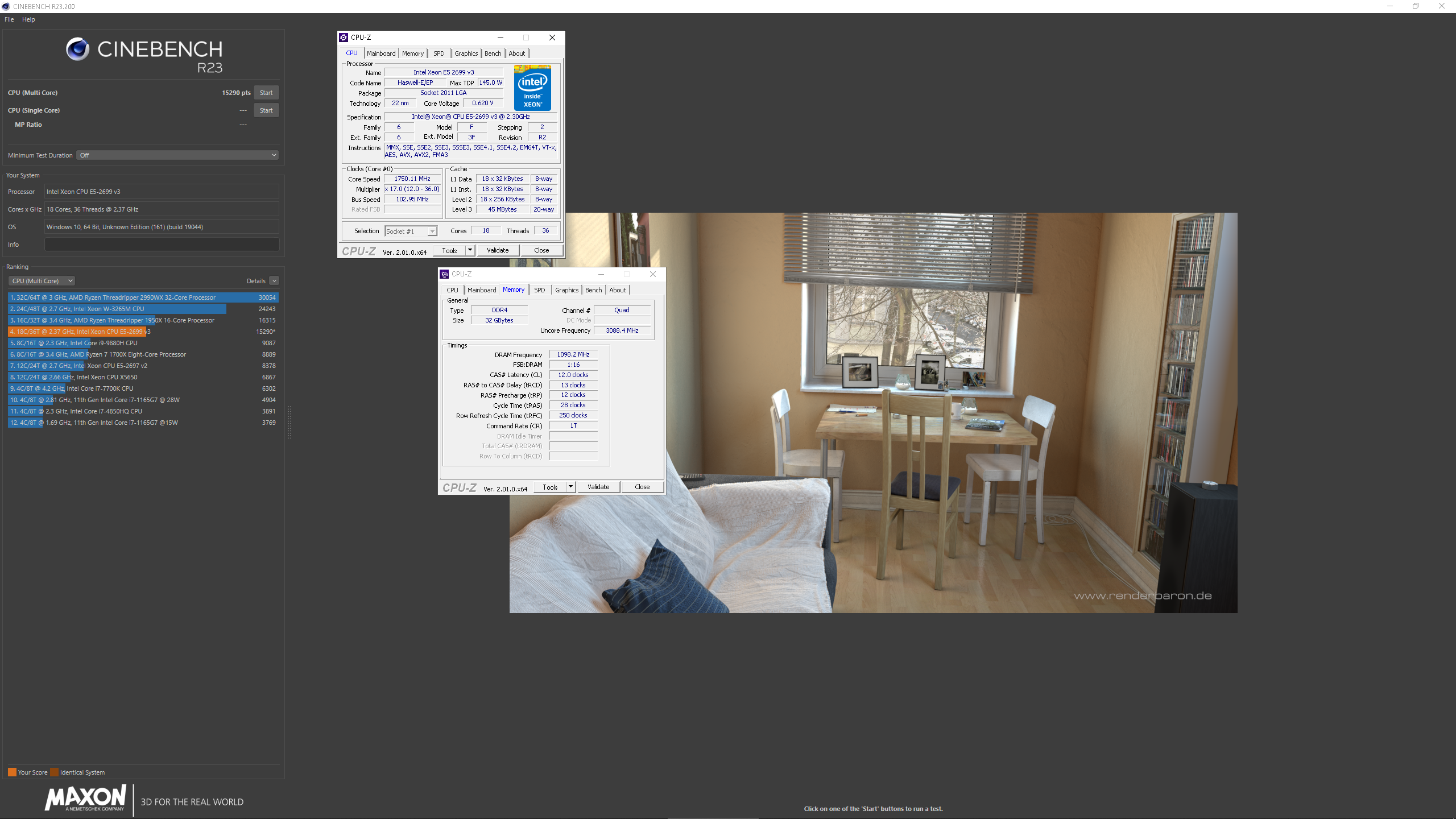The image size is (1456, 819).
Task: Select Graphics tab in CPU-Z Memory window
Action: 567,290
